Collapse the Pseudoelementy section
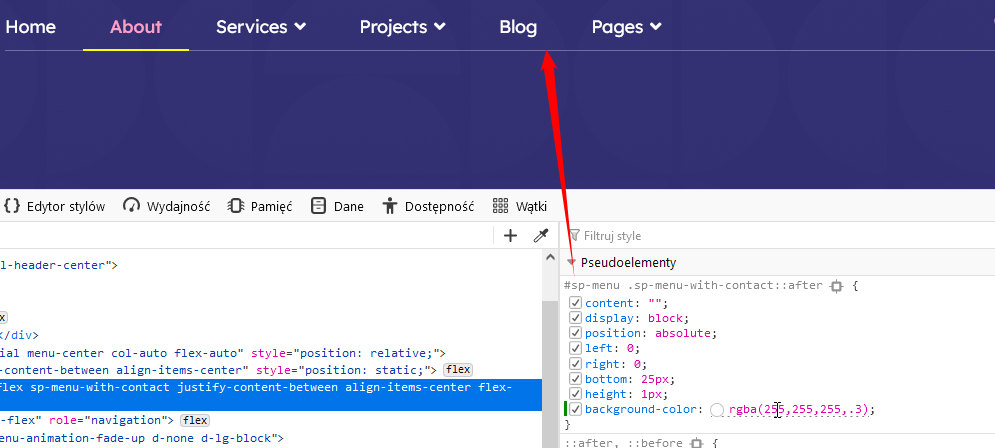This screenshot has height=448, width=995. pos(571,263)
